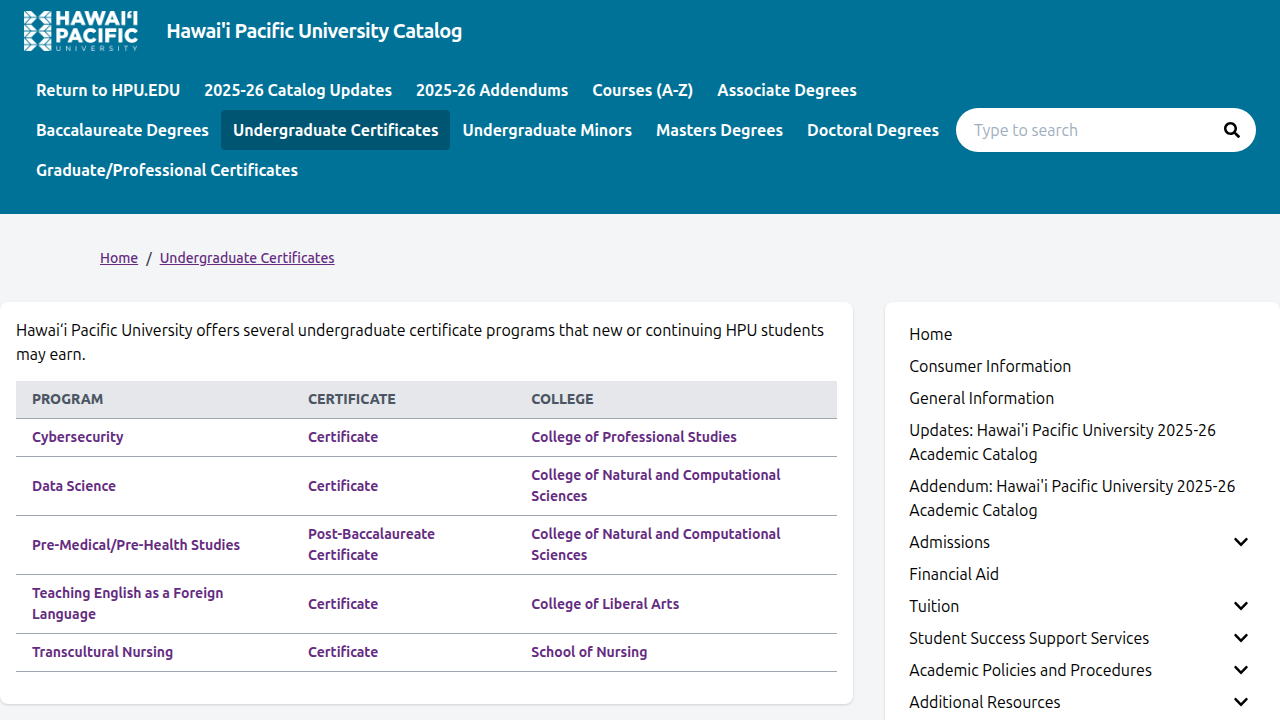Image resolution: width=1280 pixels, height=720 pixels.
Task: Click the search magnifier icon
Action: click(x=1232, y=130)
